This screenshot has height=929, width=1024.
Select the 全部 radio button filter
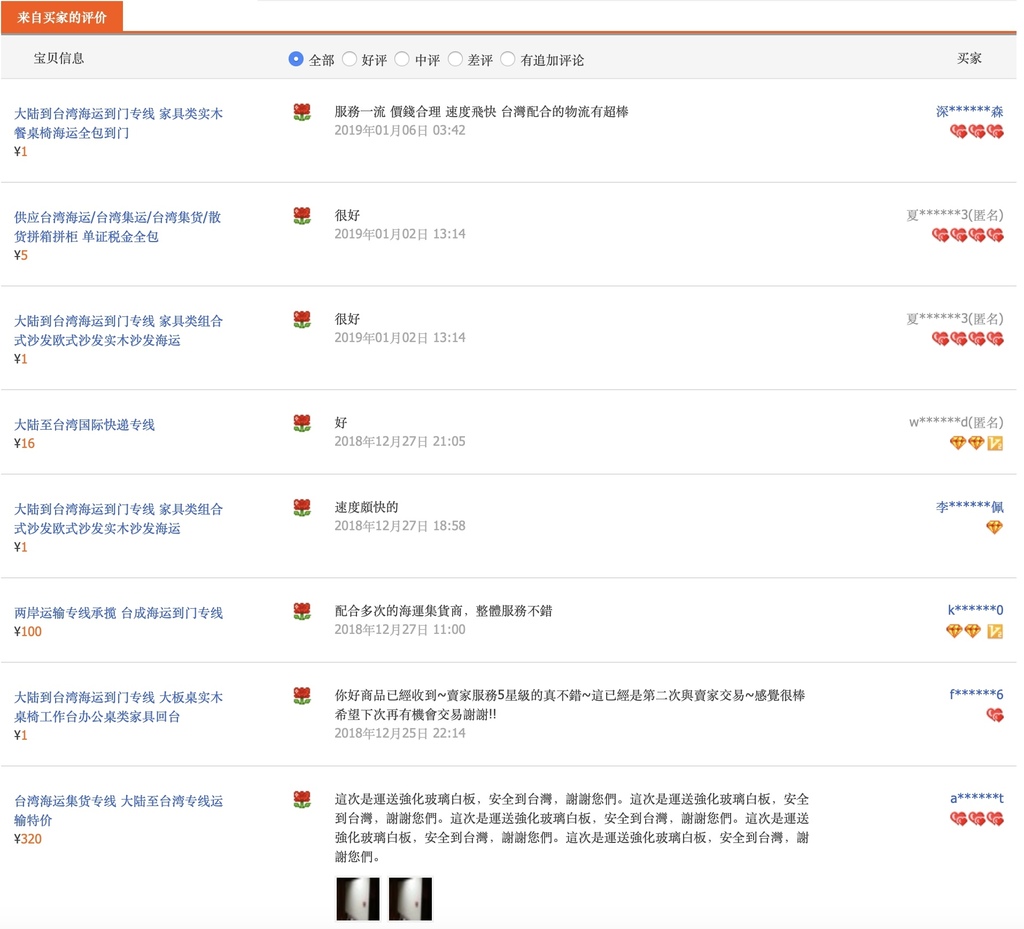[x=296, y=59]
